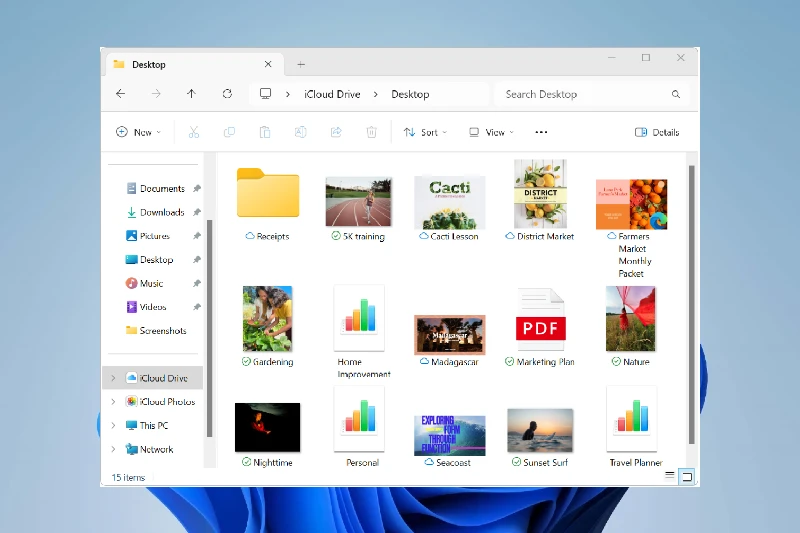Open the View dropdown menu

point(491,132)
